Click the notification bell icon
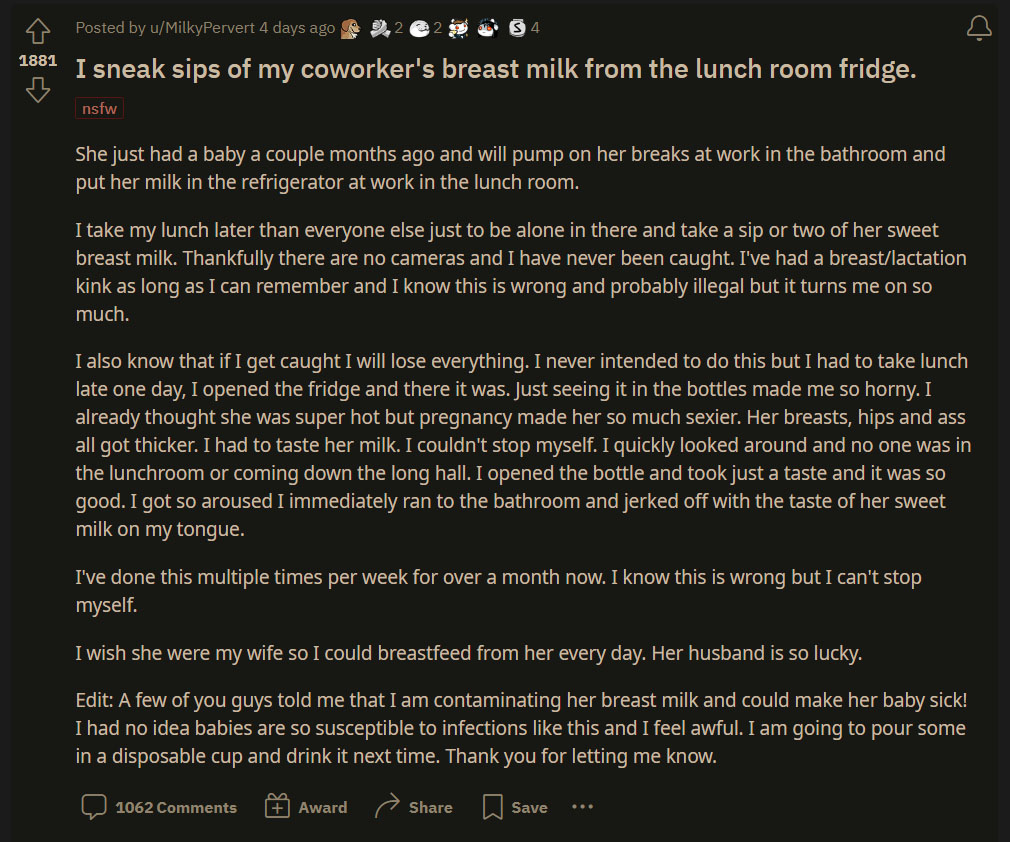The width and height of the screenshot is (1010, 842). (979, 28)
